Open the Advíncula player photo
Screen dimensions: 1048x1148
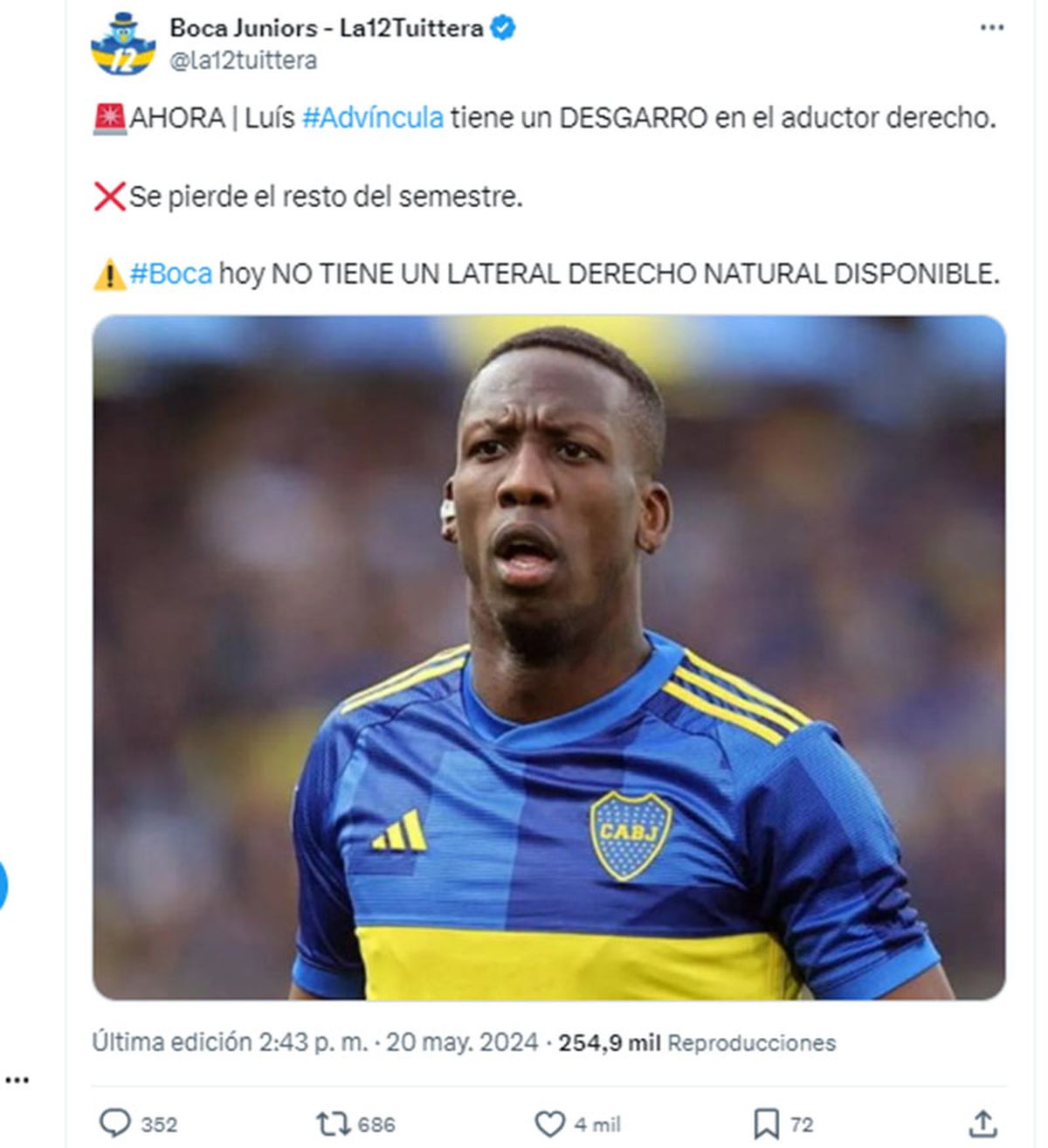[548, 658]
